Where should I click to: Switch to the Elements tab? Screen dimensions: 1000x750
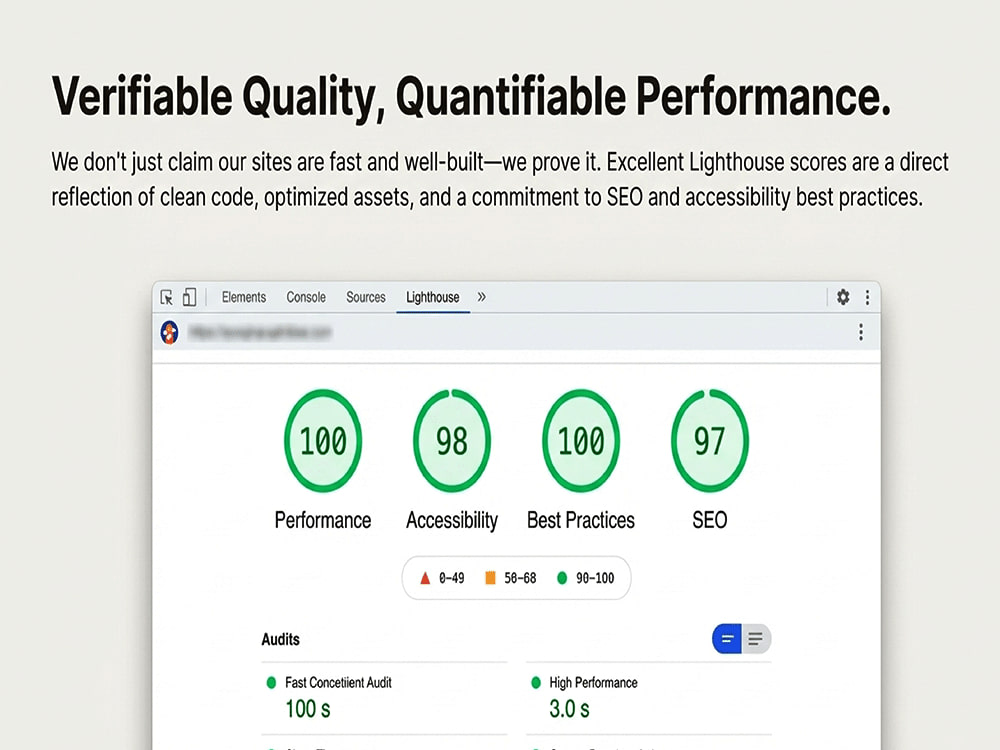(x=244, y=297)
